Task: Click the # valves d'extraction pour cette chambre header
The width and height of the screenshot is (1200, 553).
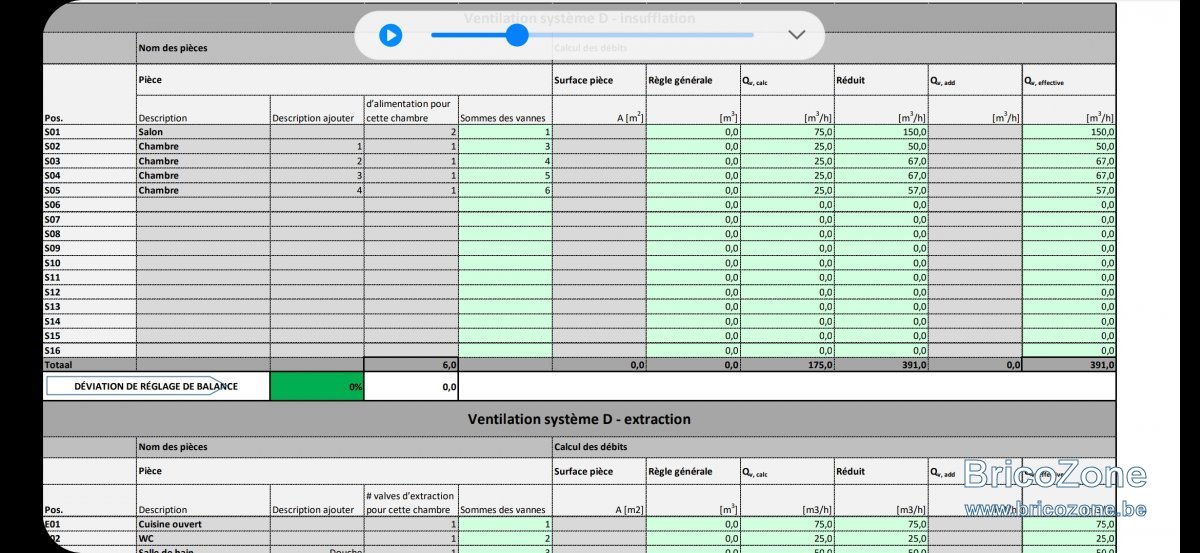Action: pyautogui.click(x=410, y=502)
